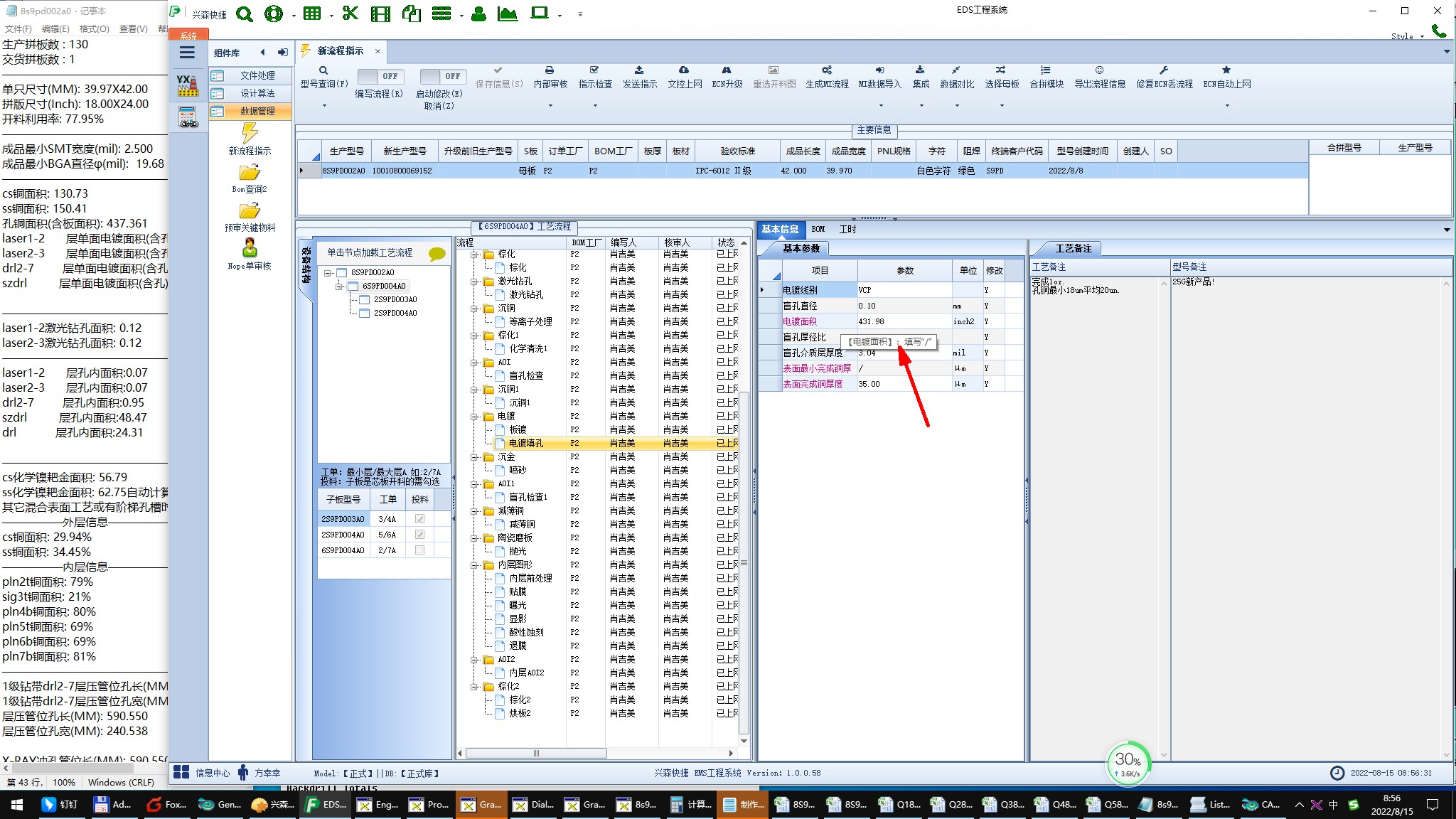Open Bom查询2 folder icon
Viewport: 1456px width, 819px height.
(250, 173)
